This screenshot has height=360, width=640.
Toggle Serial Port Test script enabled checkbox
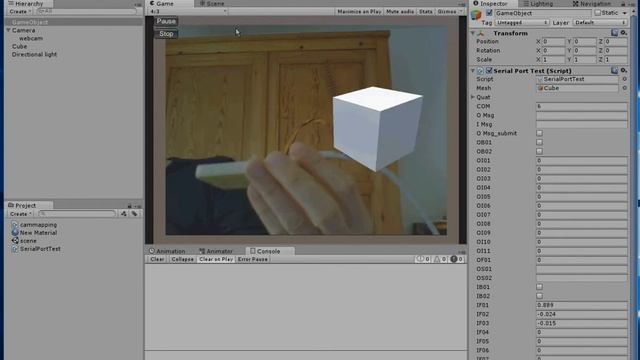[489, 71]
